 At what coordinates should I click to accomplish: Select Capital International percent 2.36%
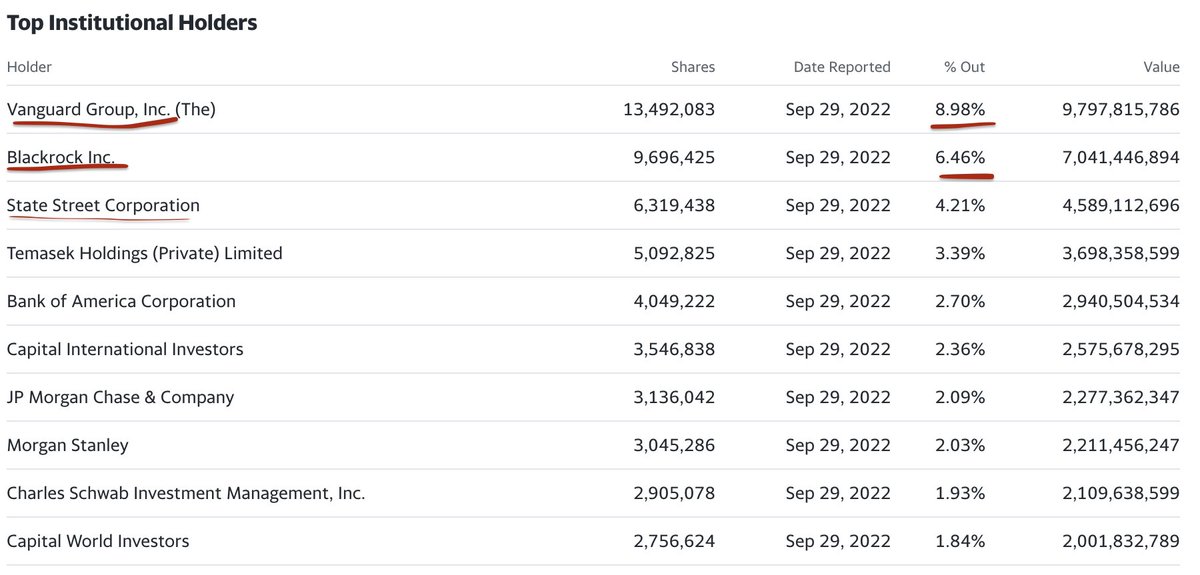tap(960, 349)
